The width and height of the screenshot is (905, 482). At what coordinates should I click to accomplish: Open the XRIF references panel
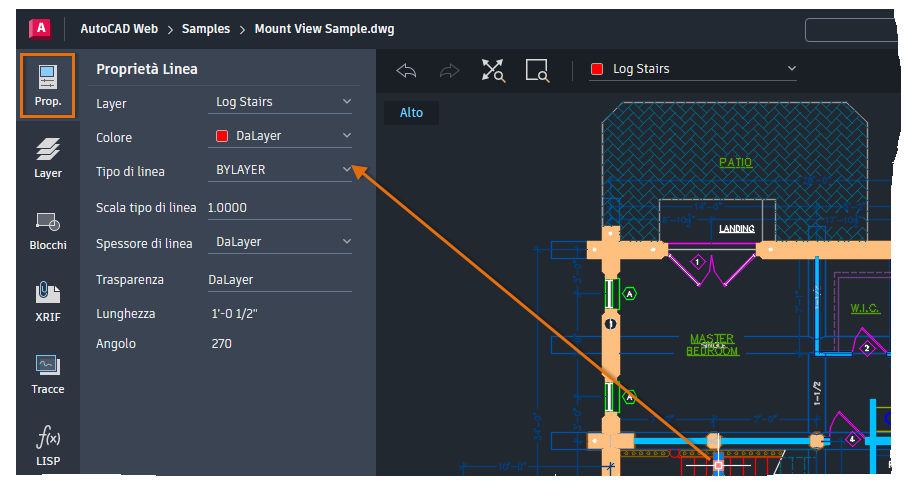click(47, 302)
